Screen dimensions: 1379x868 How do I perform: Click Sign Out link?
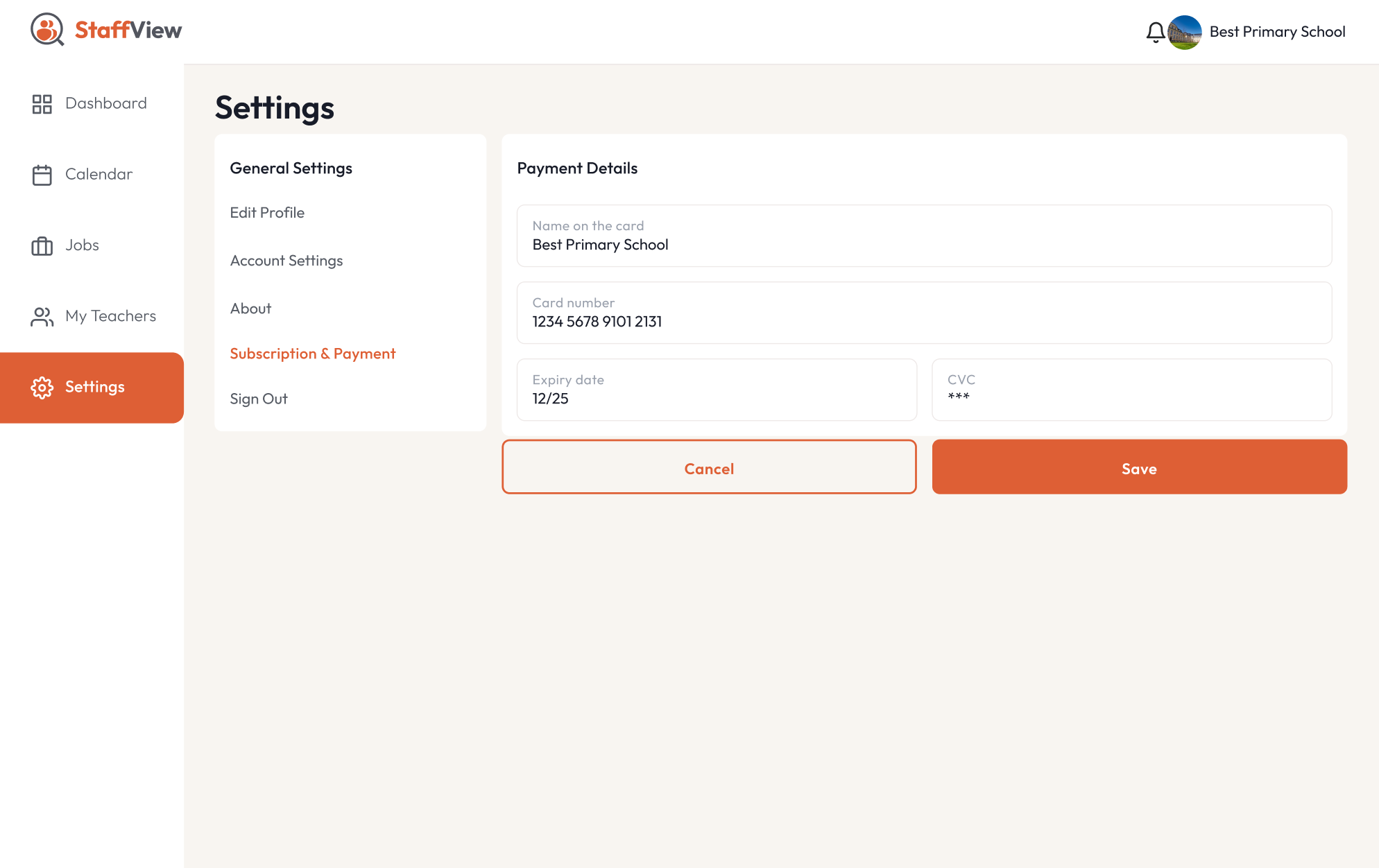coord(259,399)
